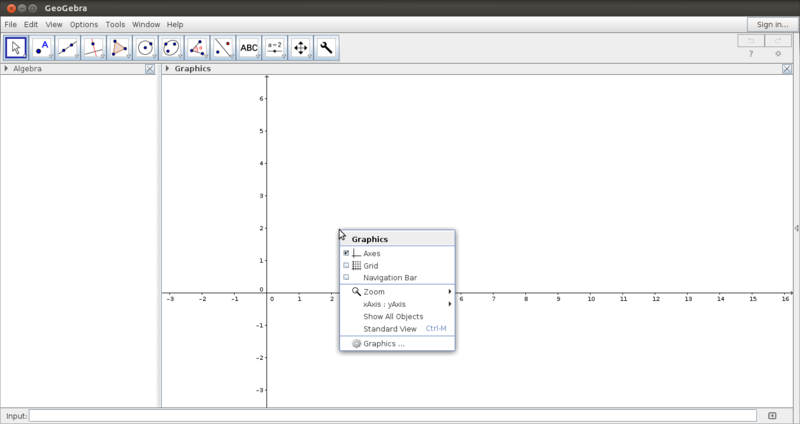The image size is (800, 424).
Task: Open dropdown arrow of New Point tool
Action: (51, 57)
